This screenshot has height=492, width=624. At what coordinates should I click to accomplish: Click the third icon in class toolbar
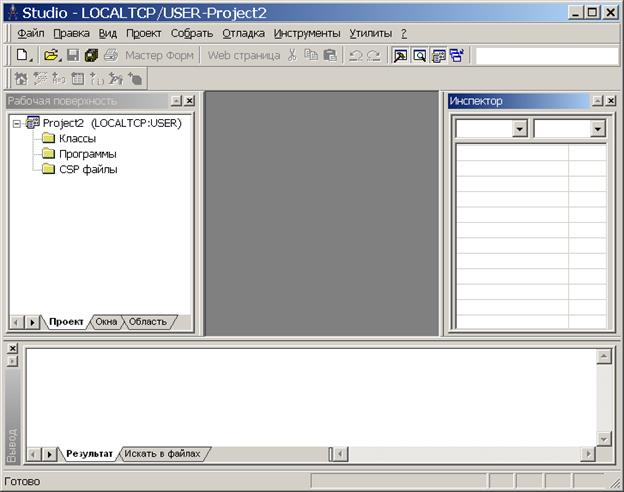58,79
